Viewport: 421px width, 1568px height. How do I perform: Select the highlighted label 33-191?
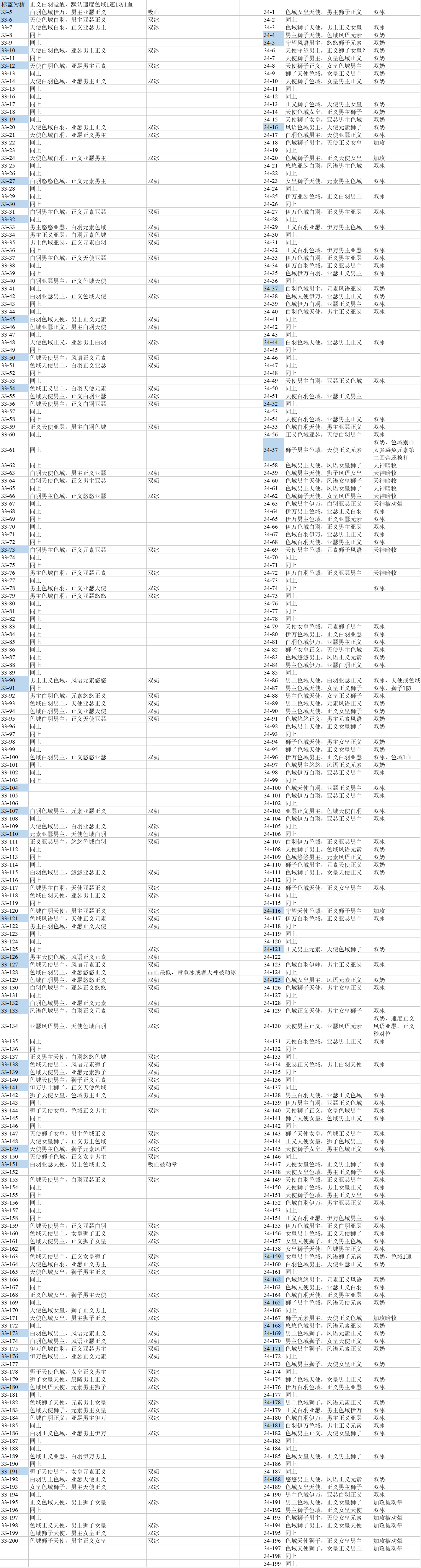14,1472
